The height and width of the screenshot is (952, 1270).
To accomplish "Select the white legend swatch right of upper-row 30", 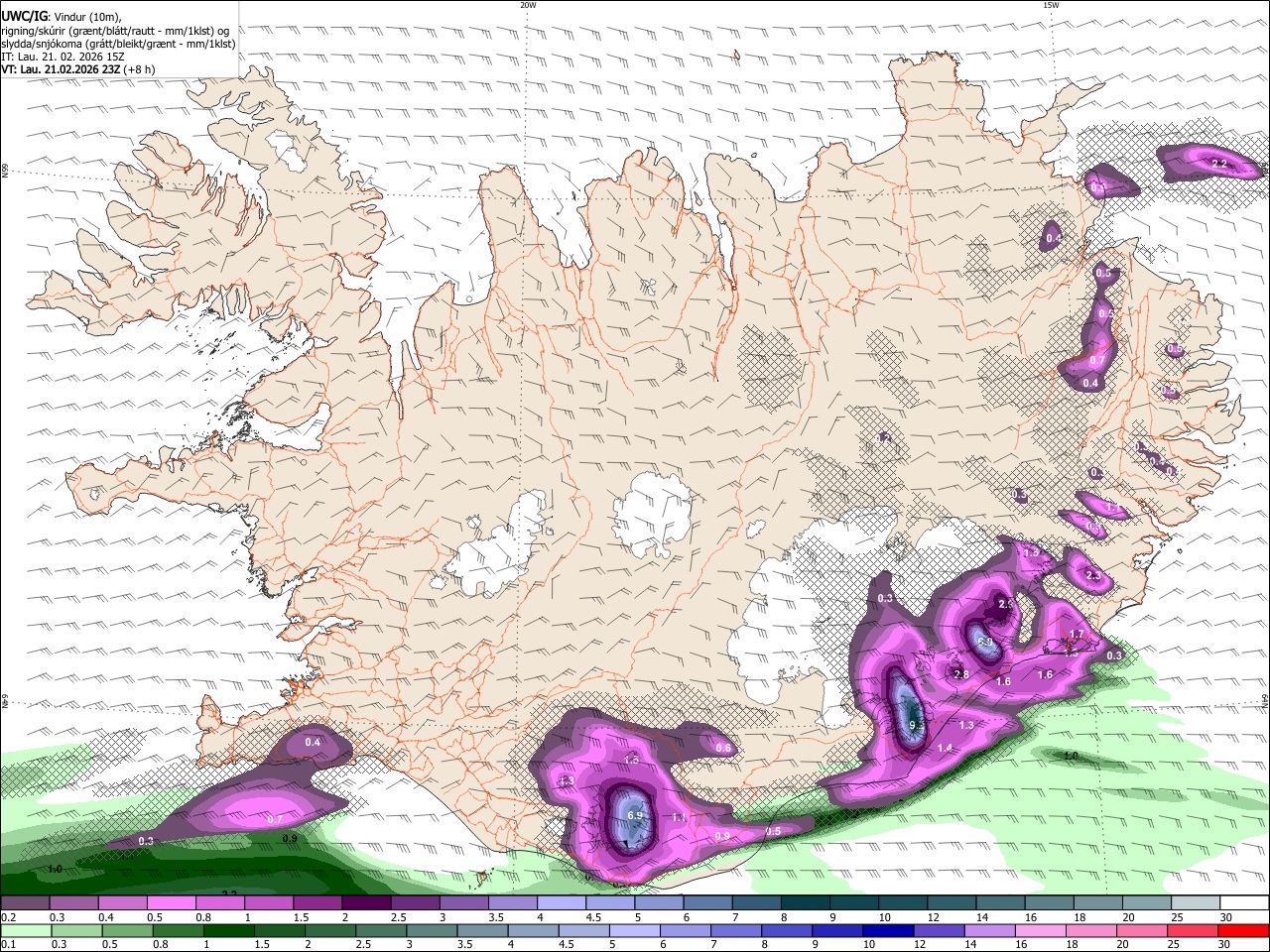I will tap(1242, 903).
